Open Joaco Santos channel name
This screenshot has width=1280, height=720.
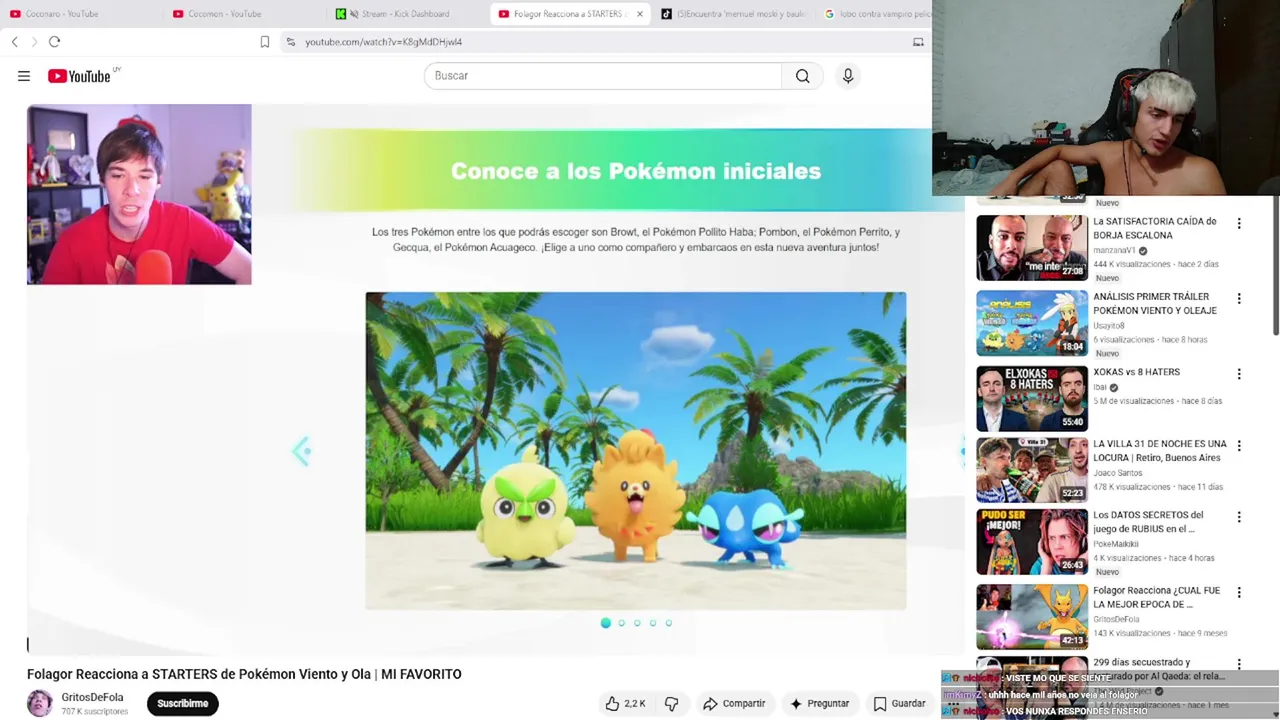coord(1120,473)
